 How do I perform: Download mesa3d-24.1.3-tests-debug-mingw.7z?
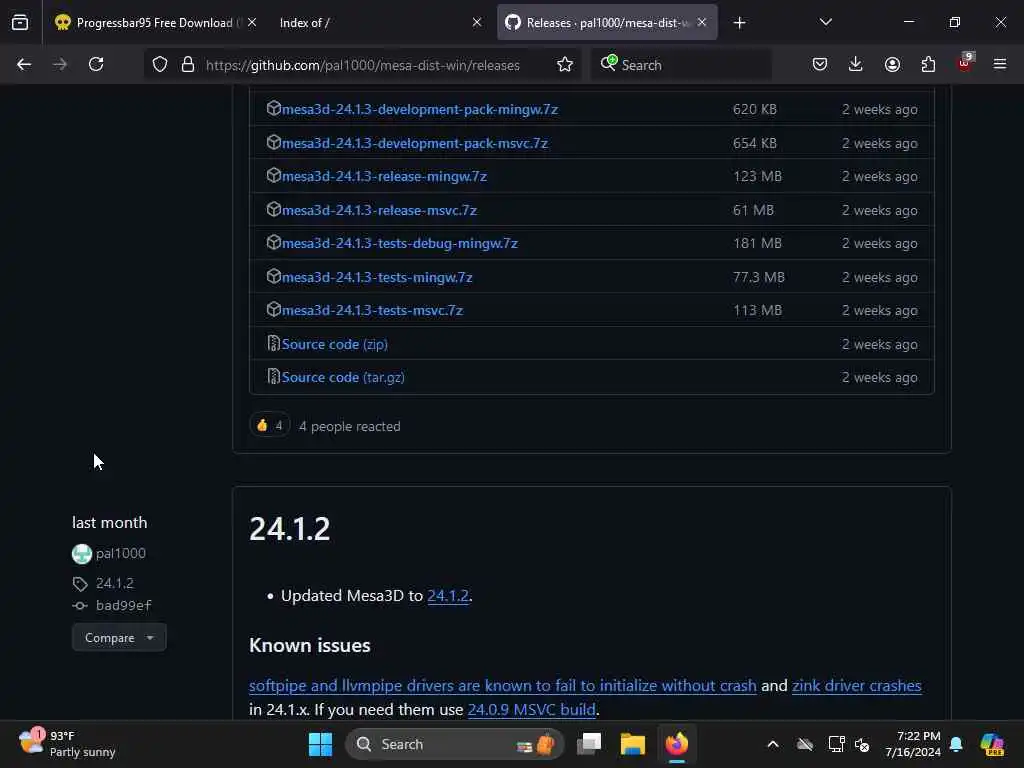tap(400, 243)
